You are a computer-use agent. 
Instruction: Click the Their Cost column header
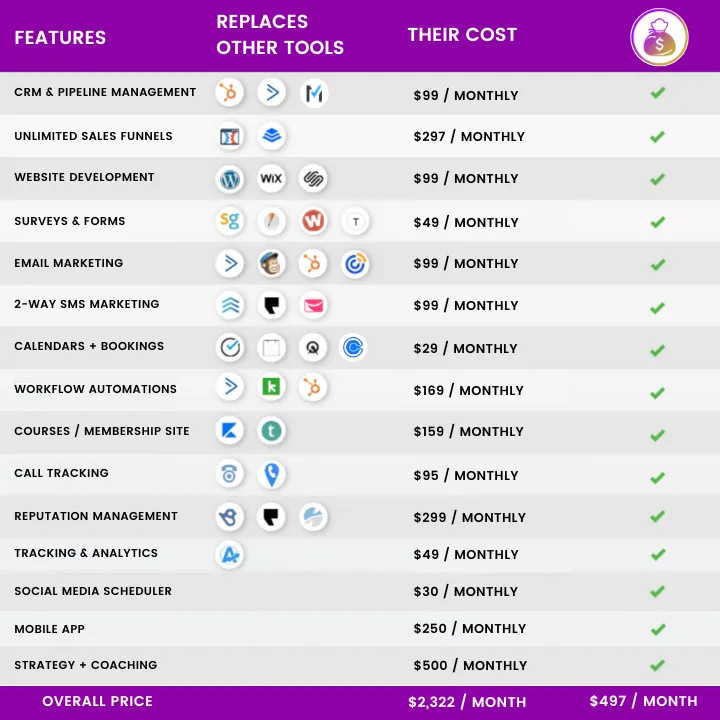click(x=462, y=35)
